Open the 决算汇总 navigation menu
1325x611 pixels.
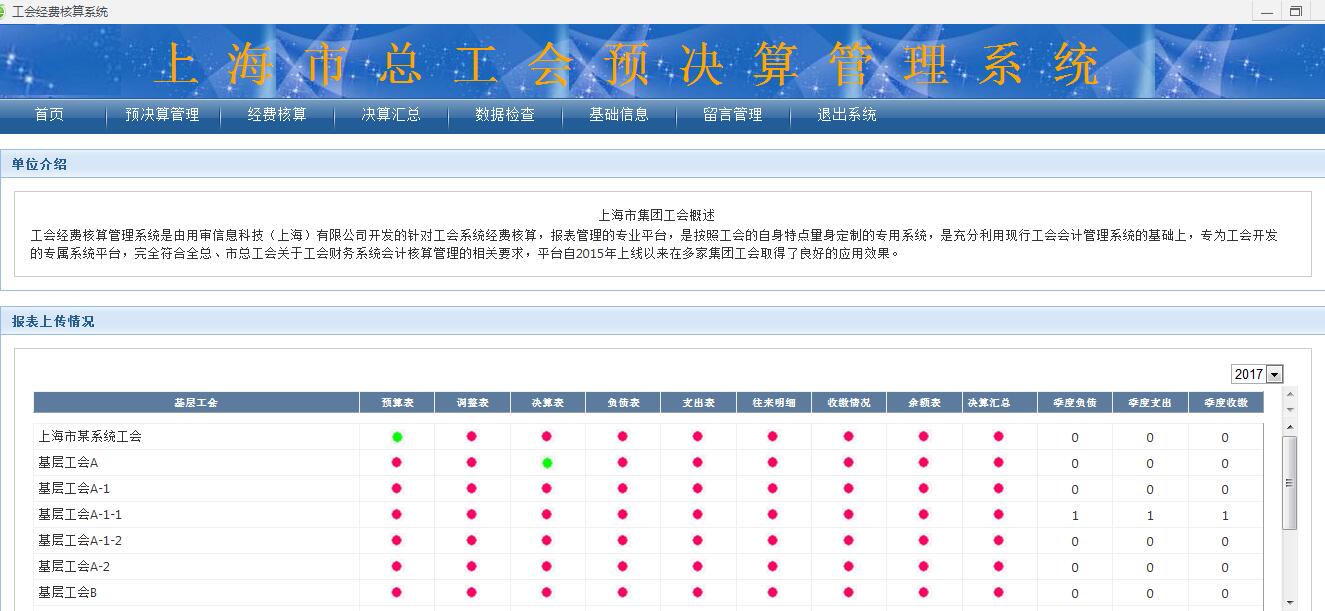pos(391,115)
